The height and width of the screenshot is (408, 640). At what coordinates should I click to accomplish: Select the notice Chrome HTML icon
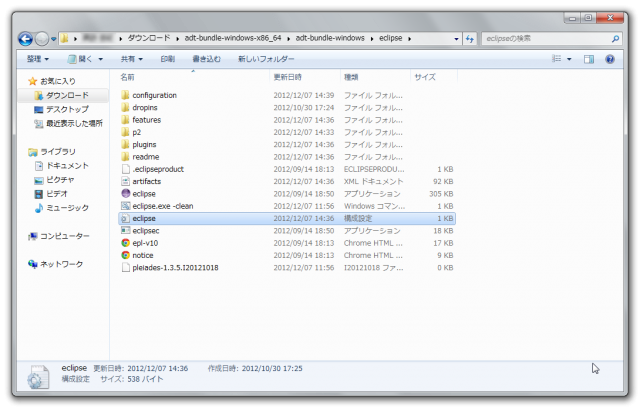click(x=125, y=255)
